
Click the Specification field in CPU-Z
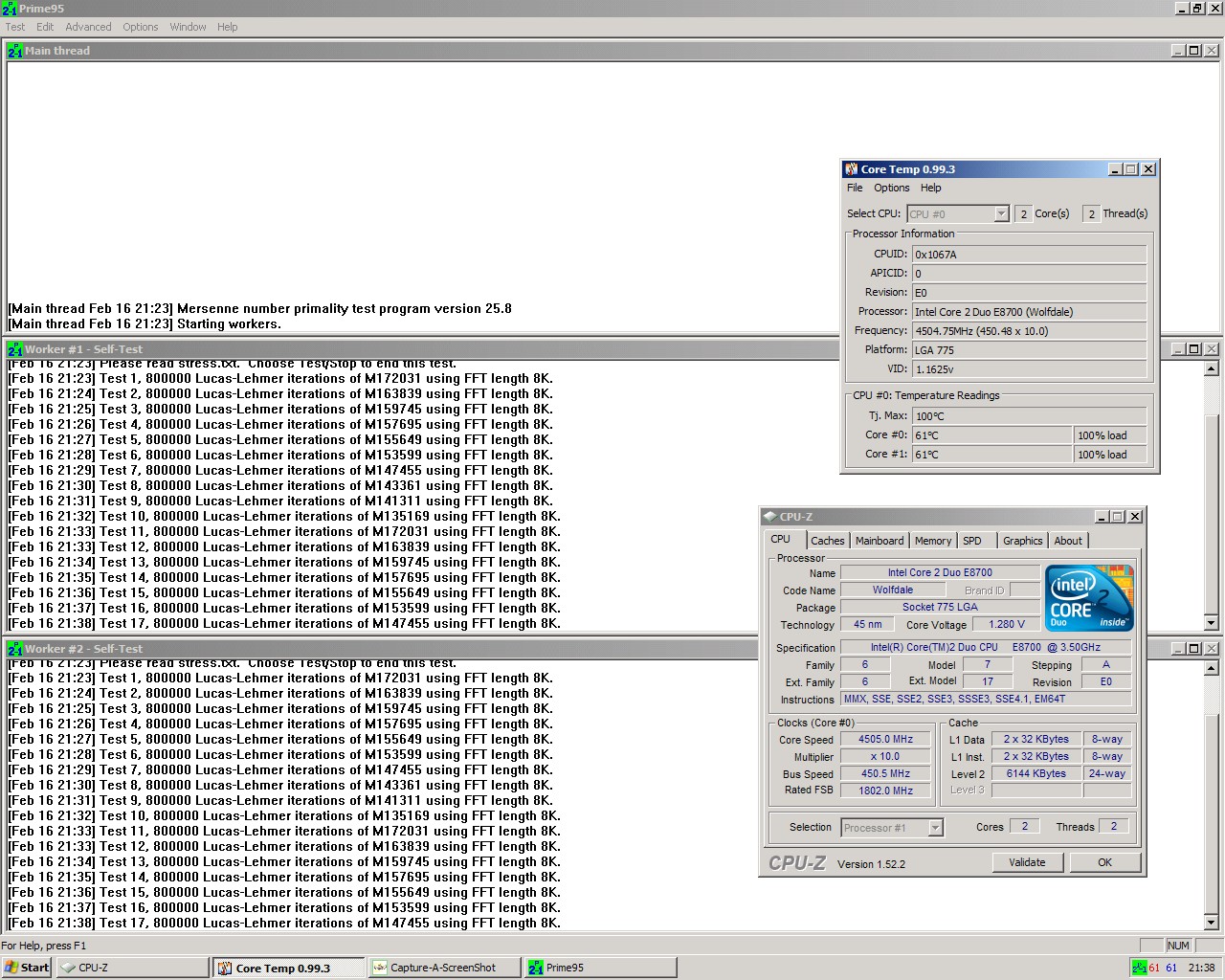986,647
